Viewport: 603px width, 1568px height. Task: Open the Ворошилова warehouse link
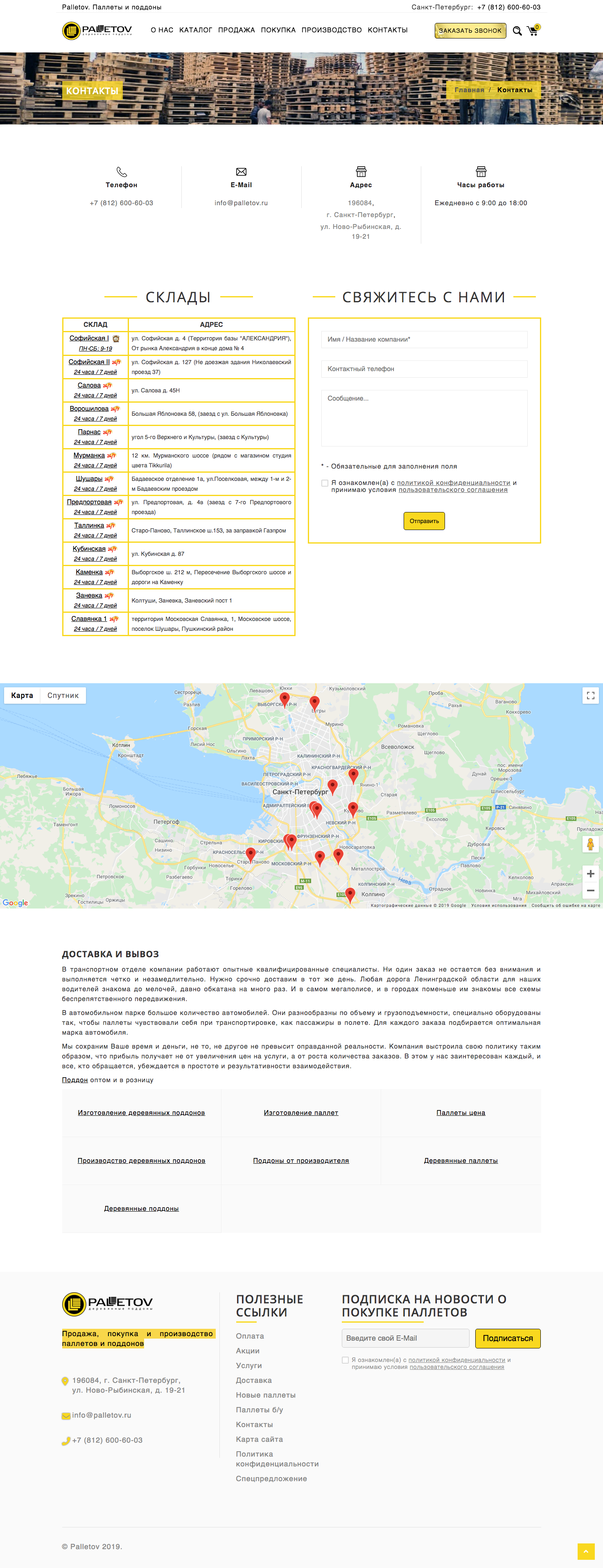[89, 408]
